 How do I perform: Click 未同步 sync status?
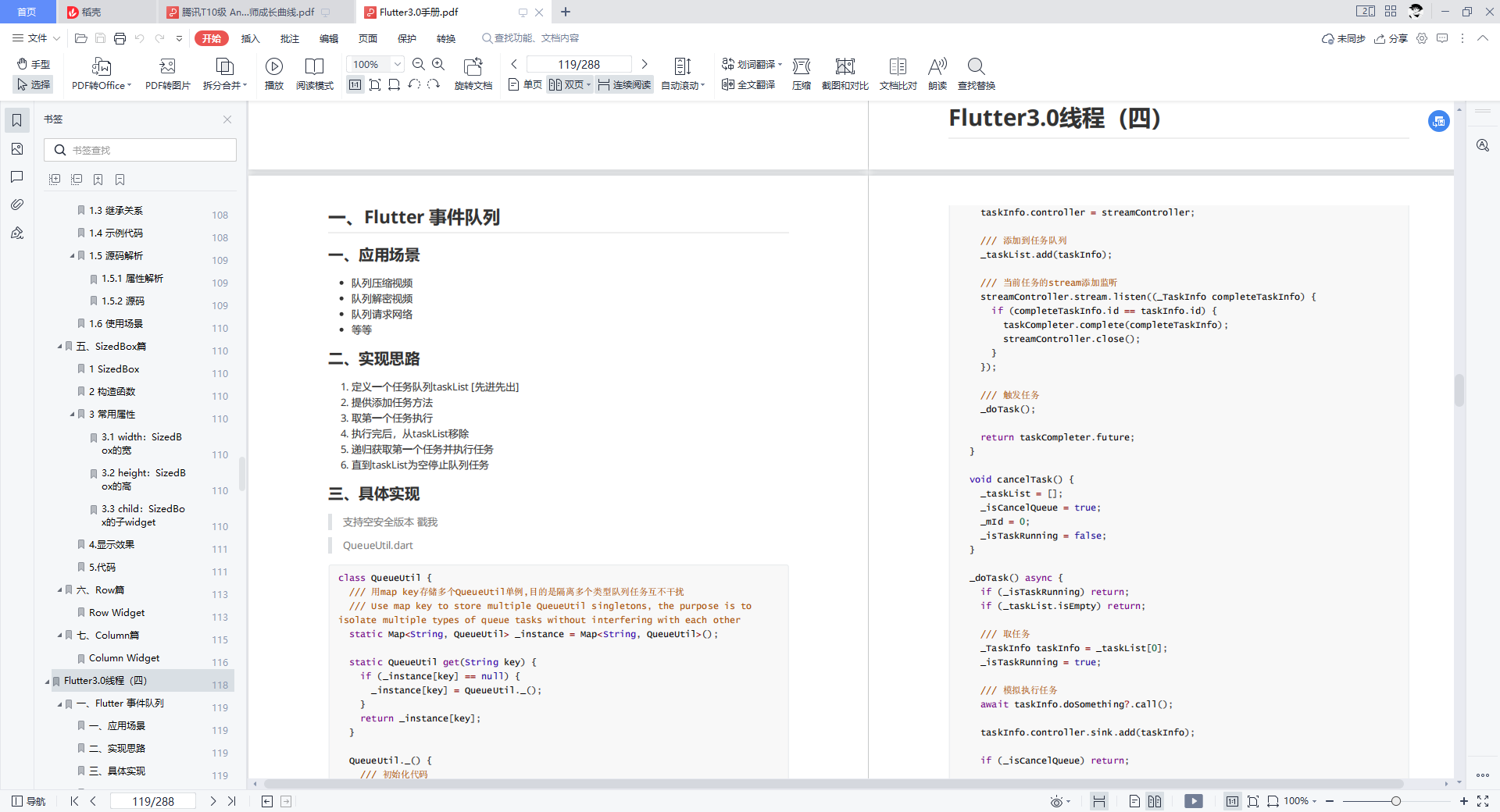(x=1344, y=38)
